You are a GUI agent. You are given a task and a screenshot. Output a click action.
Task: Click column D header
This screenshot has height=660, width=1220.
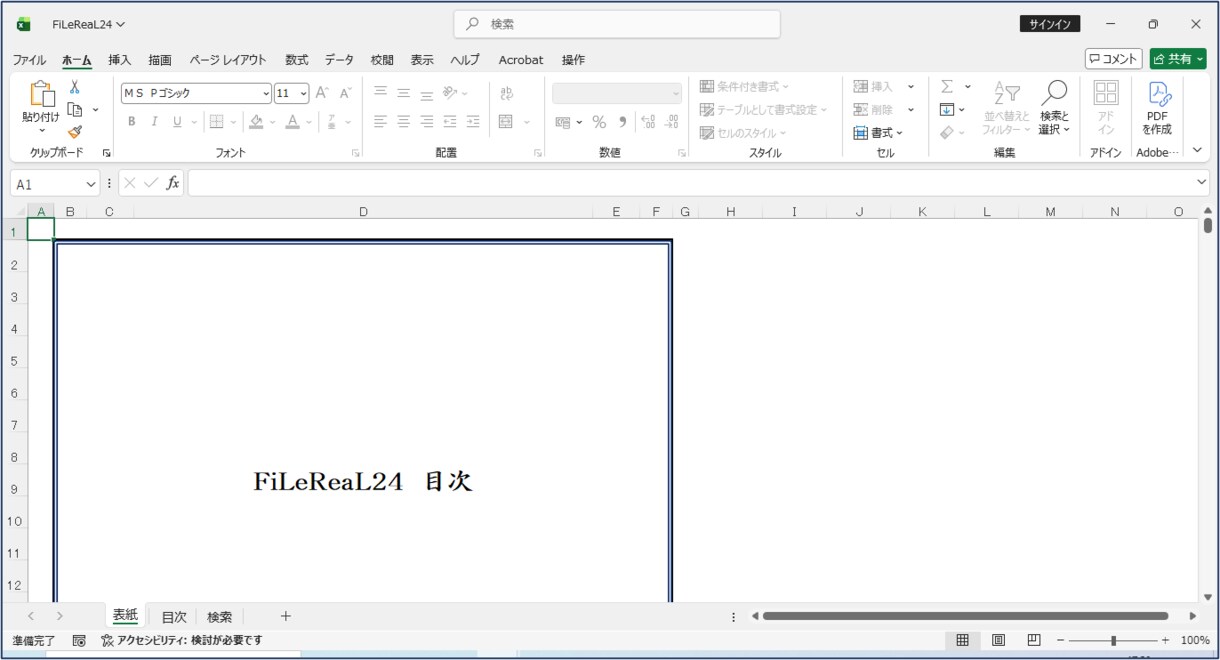click(x=363, y=211)
